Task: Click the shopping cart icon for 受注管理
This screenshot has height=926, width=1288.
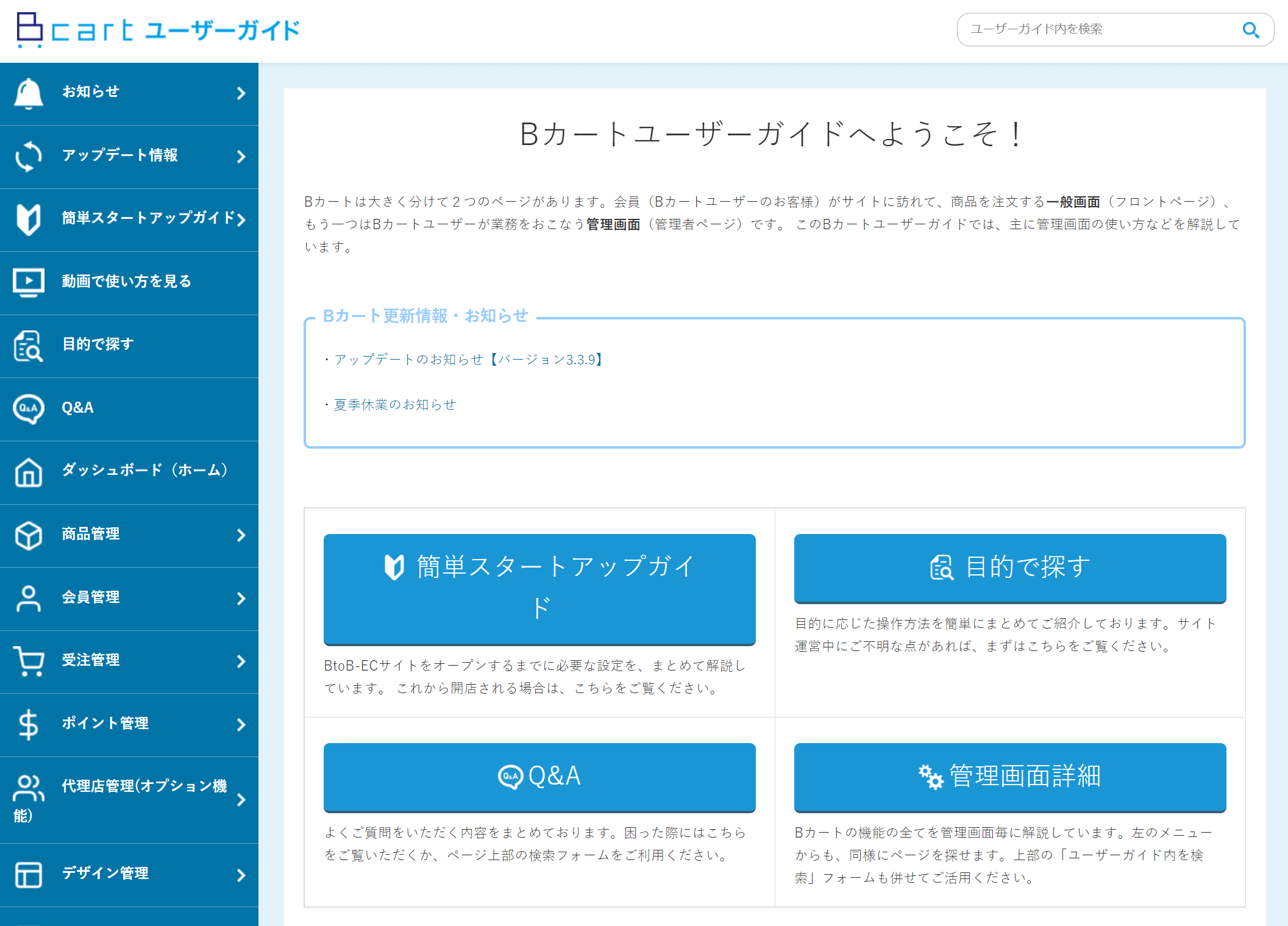Action: (x=29, y=661)
